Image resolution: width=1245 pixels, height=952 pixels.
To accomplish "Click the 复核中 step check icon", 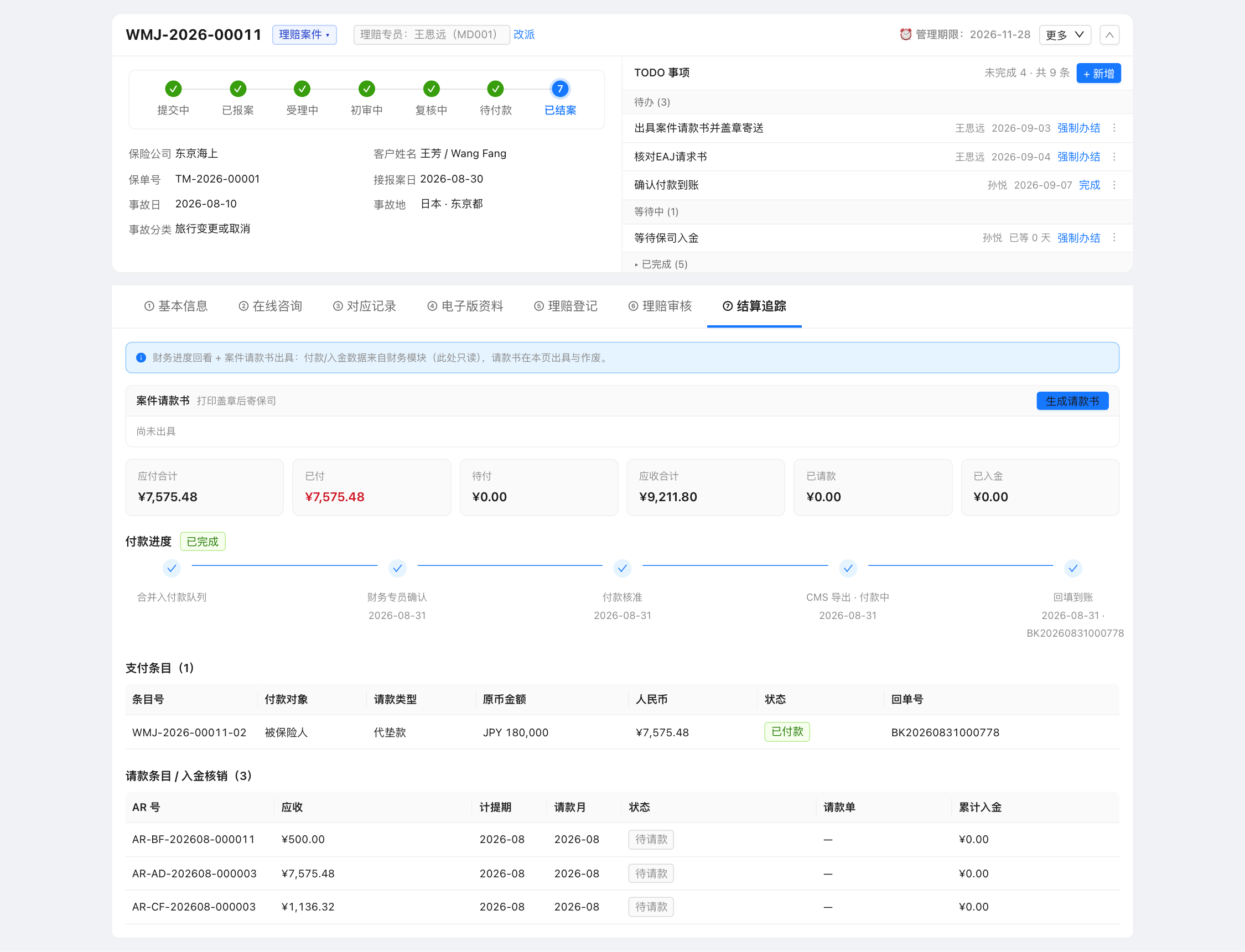I will pos(431,89).
